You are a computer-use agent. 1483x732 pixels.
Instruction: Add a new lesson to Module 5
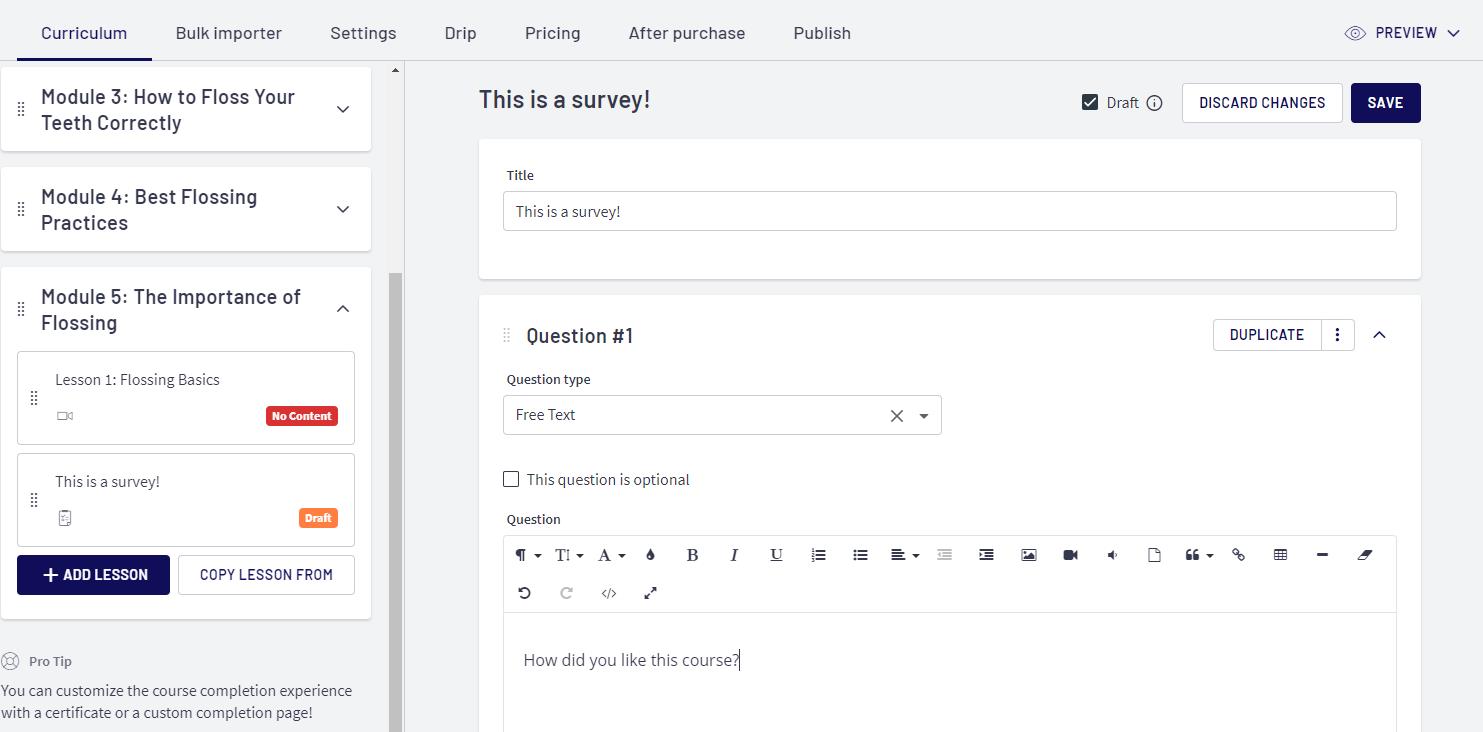93,575
